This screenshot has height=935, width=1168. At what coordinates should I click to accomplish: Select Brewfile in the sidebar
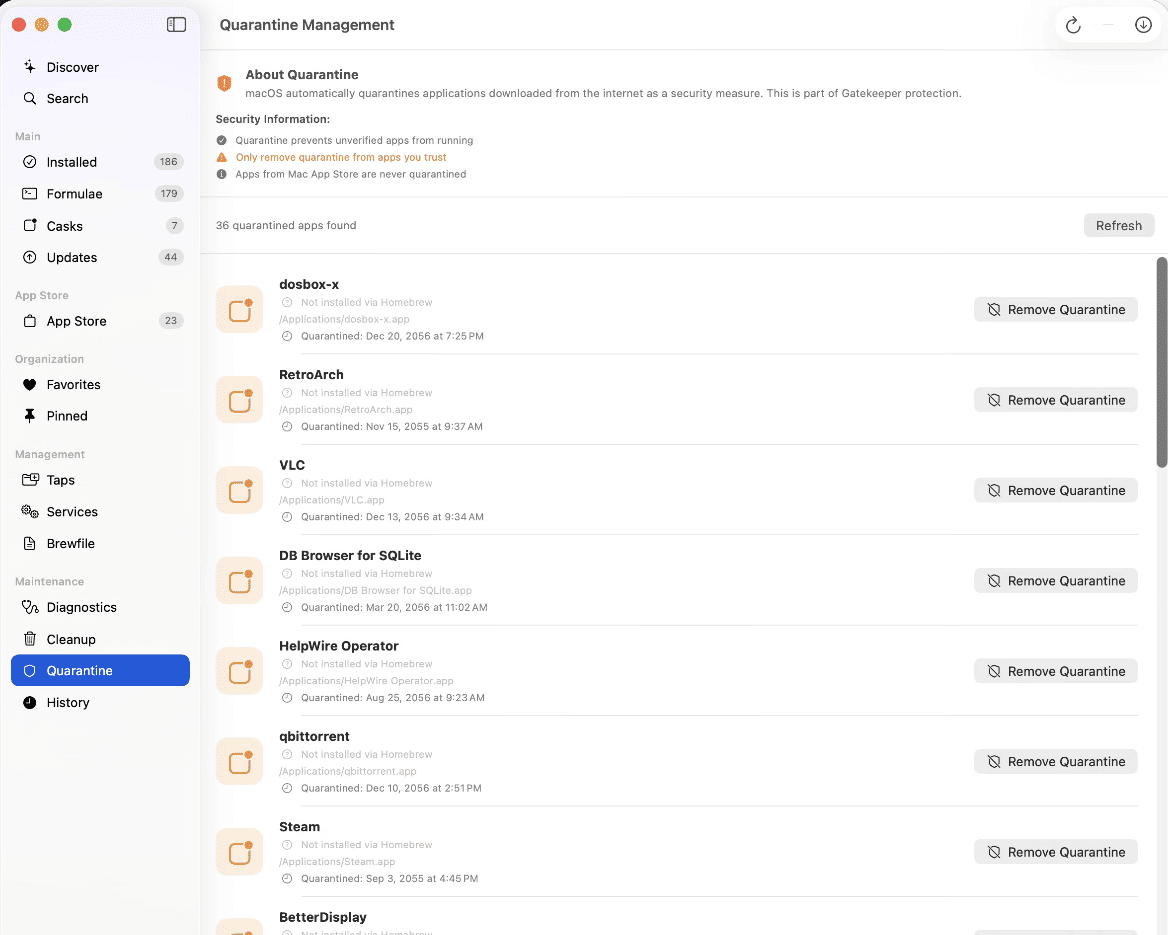click(70, 544)
